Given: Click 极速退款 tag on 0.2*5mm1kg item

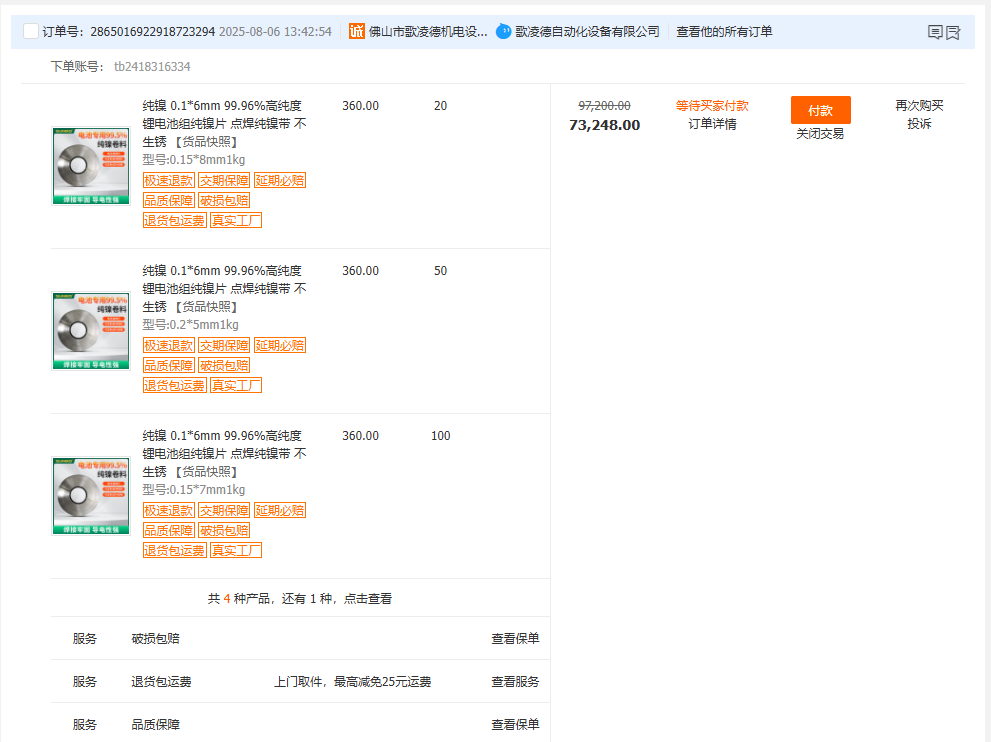Looking at the screenshot, I should click(168, 345).
